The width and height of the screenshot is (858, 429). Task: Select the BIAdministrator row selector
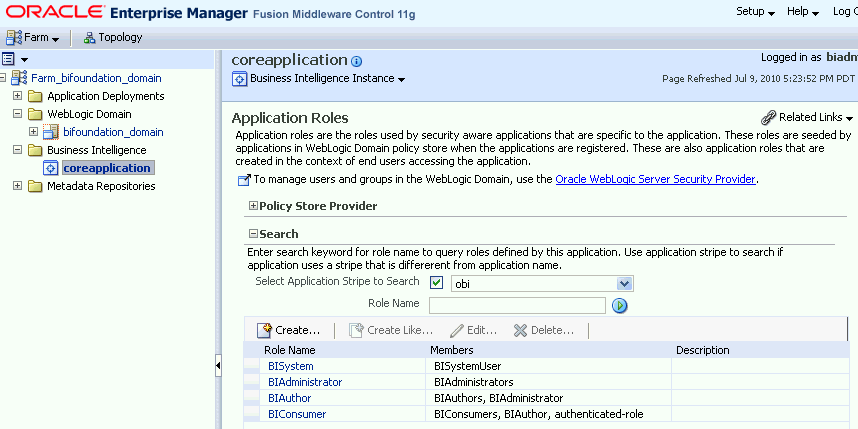[252, 382]
